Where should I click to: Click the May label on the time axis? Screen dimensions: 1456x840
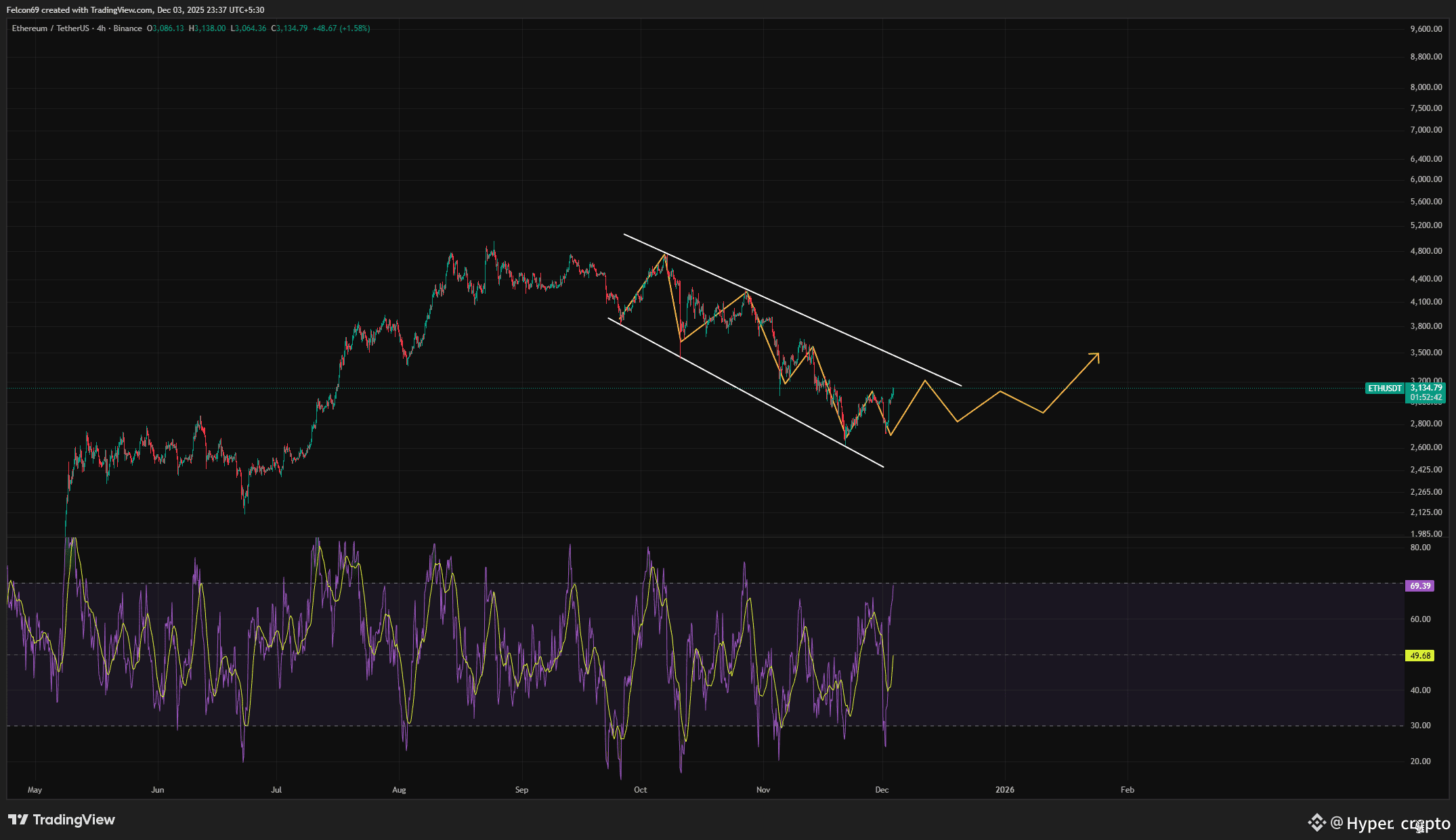tap(35, 790)
